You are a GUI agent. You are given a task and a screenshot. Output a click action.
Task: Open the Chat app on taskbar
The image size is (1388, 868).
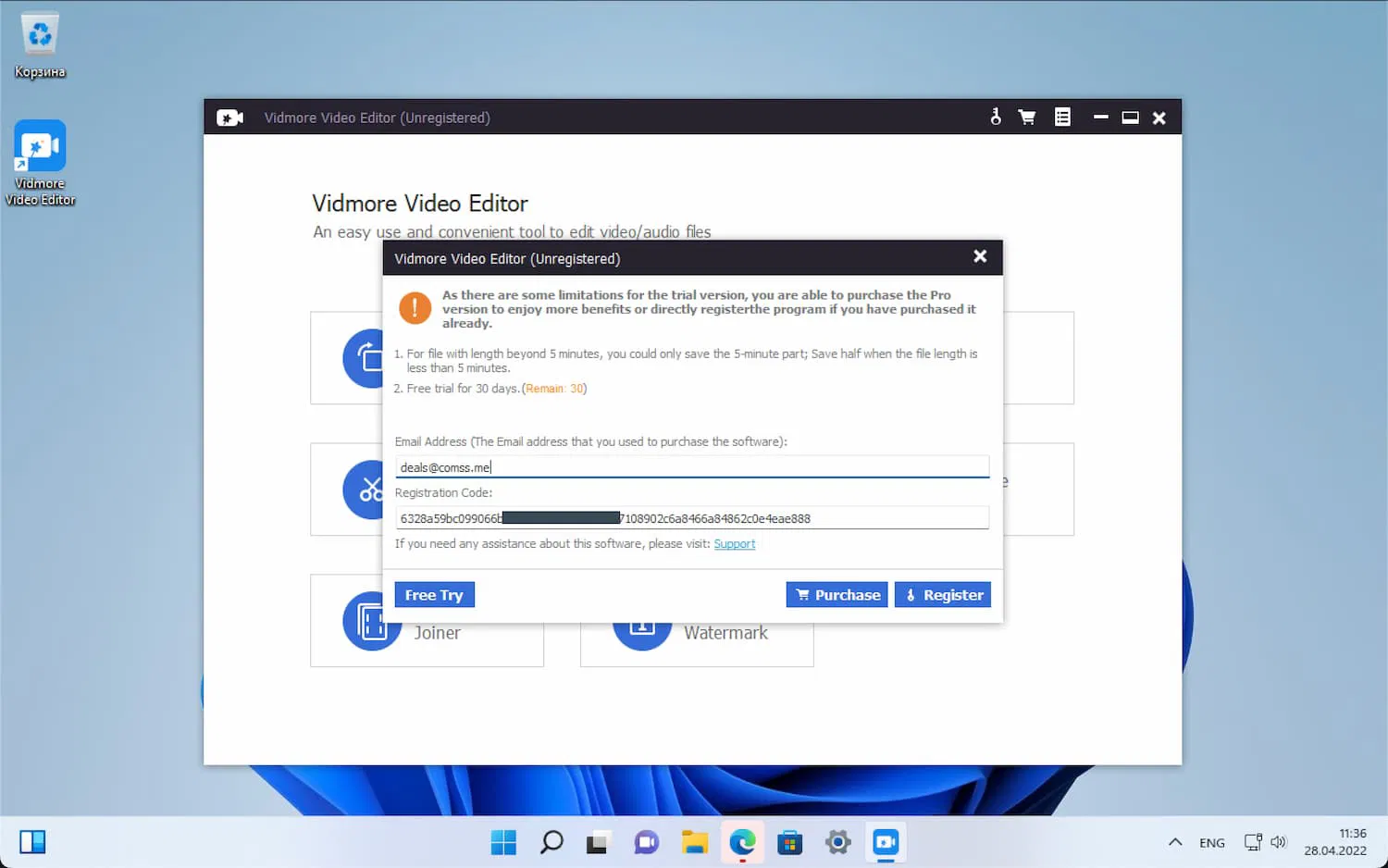click(646, 842)
